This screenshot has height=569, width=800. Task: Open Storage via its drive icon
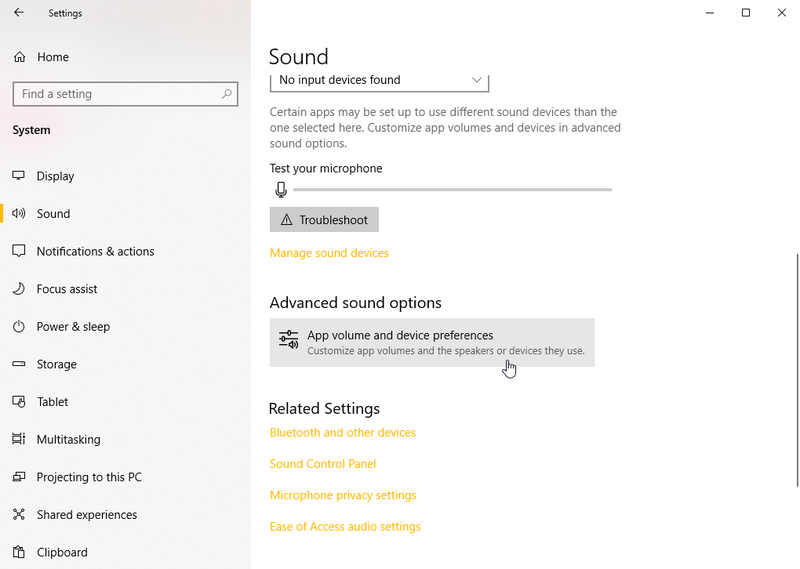19,364
